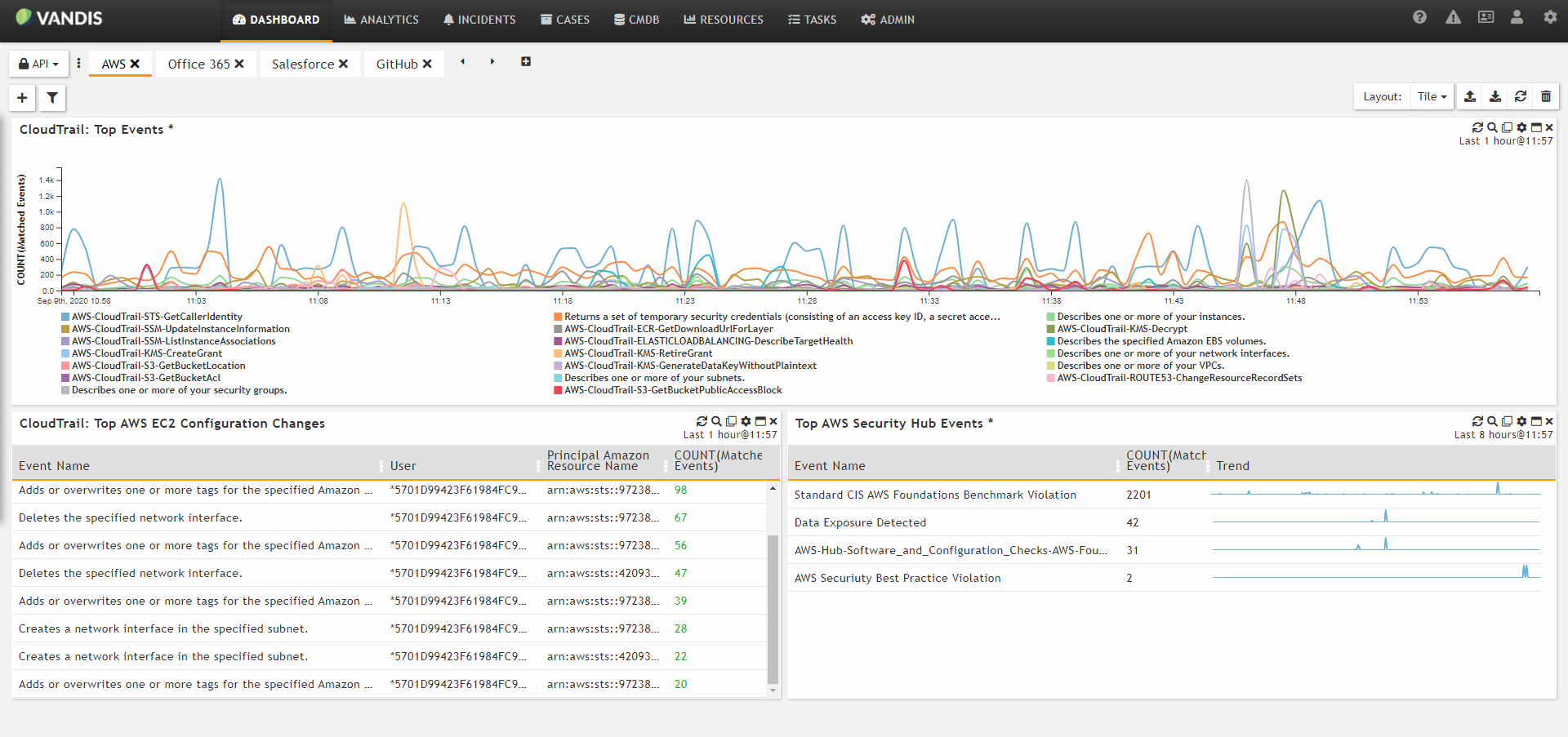Clone the EC2 Configuration Changes widget
Viewport: 1568px width, 737px height.
tap(731, 421)
